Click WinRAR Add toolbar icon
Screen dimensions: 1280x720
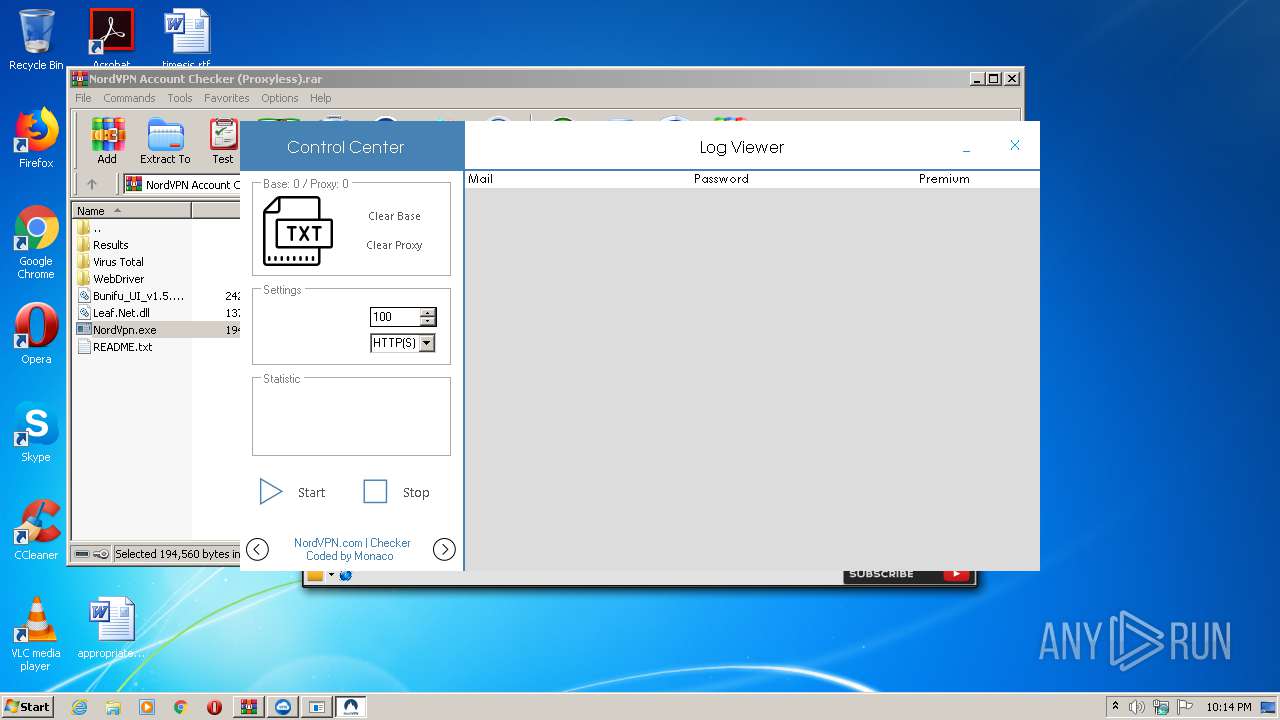click(x=107, y=142)
